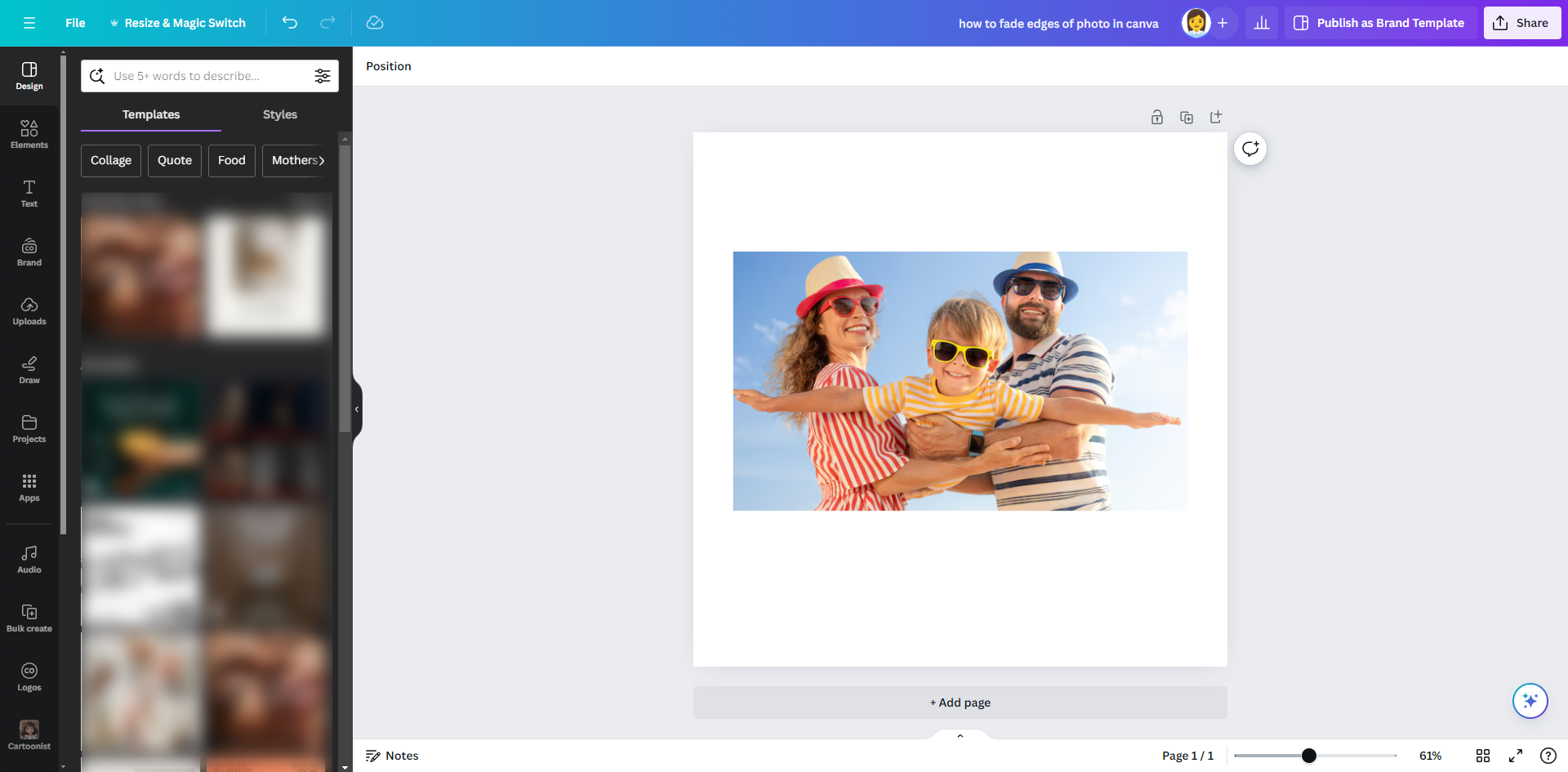
Task: Lock the page using padlock icon
Action: [x=1157, y=118]
